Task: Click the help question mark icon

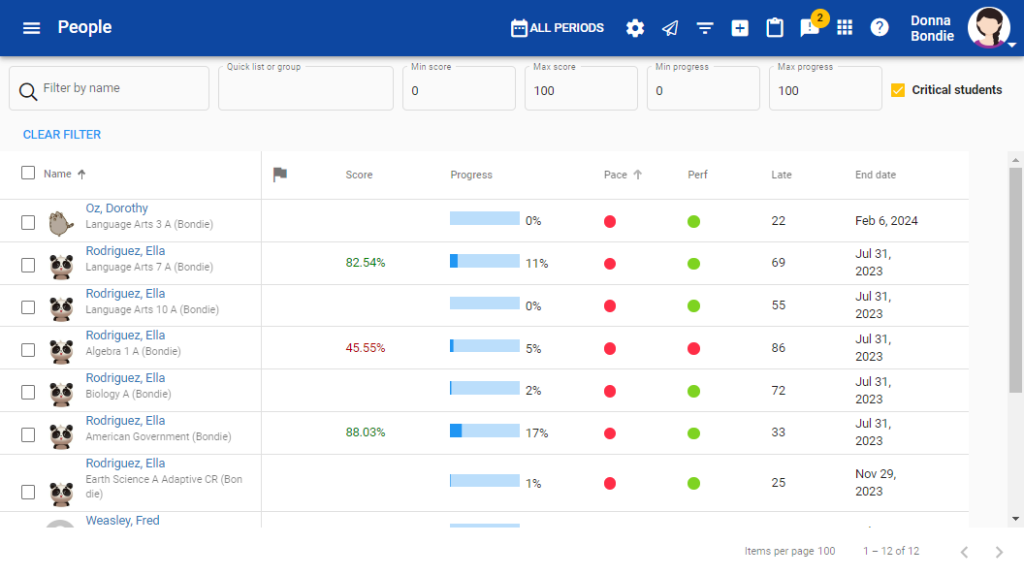Action: [879, 28]
